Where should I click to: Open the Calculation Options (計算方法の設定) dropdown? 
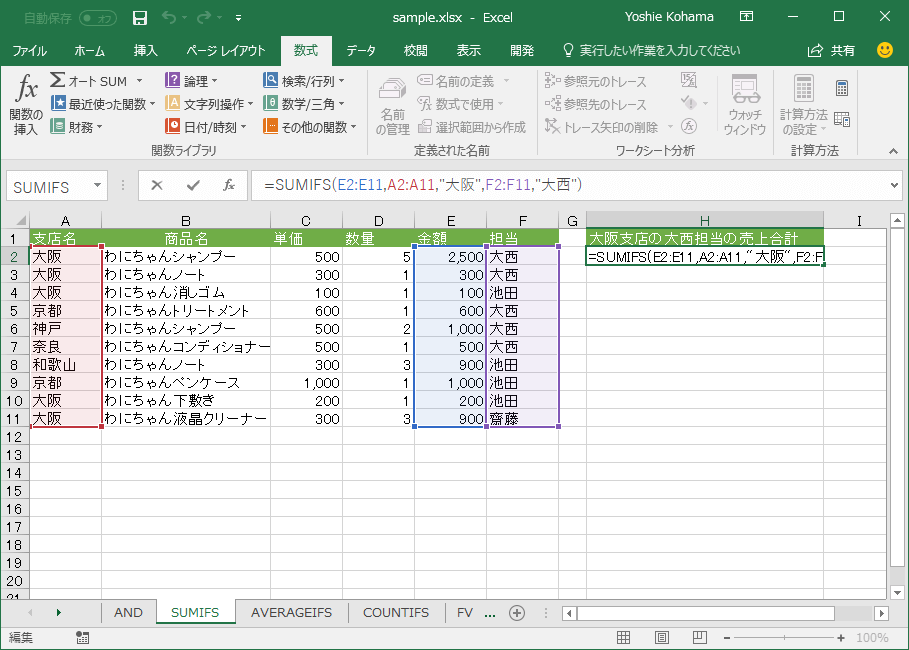pyautogui.click(x=803, y=104)
